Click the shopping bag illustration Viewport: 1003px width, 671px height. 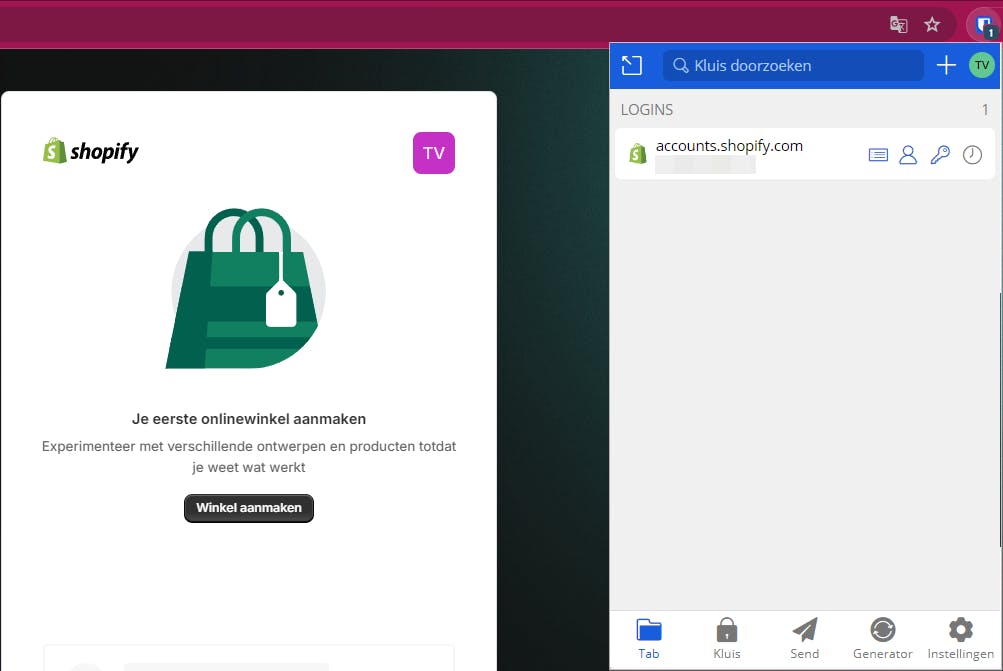(x=246, y=288)
